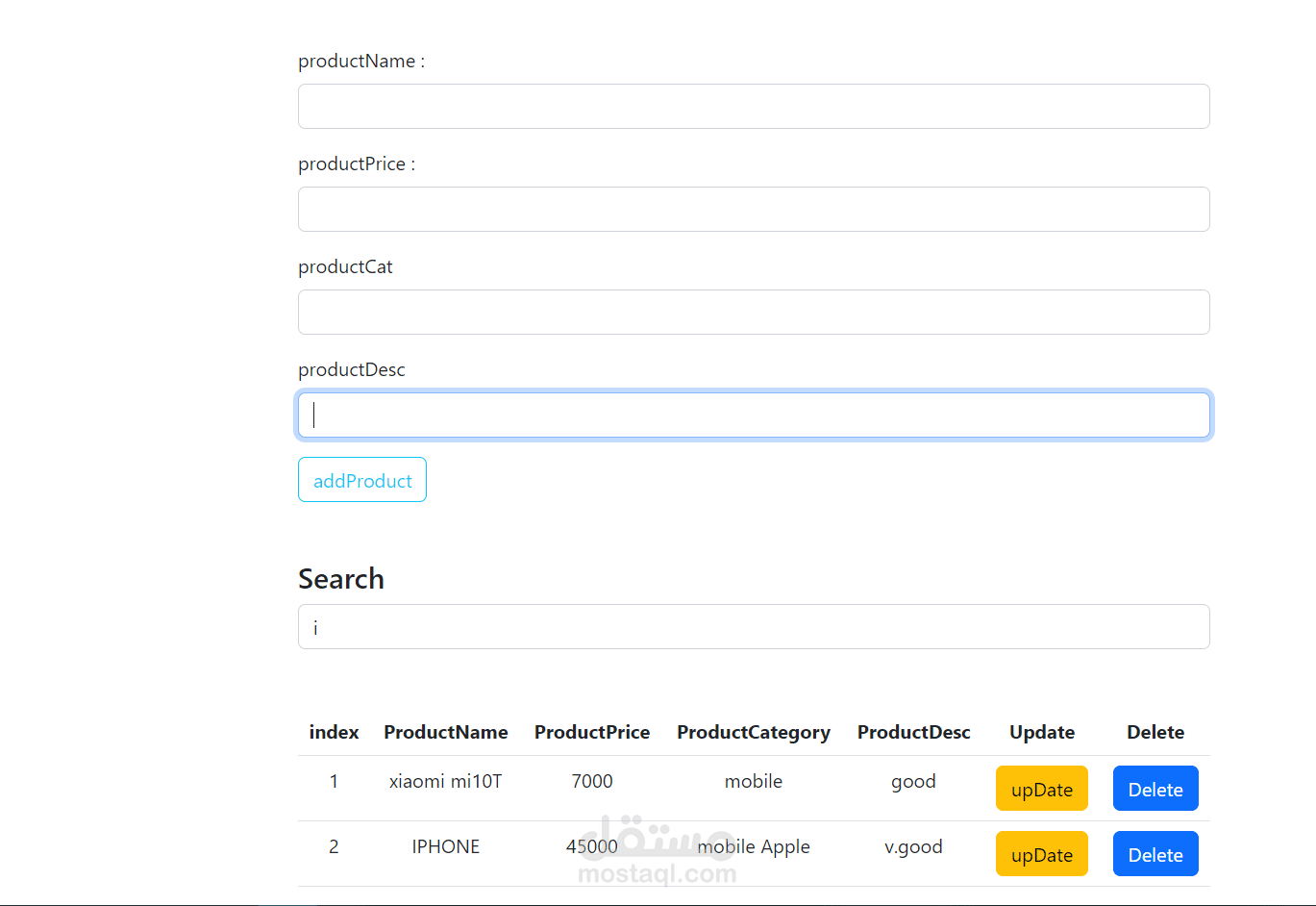Select the IPHONE name cell
Image resolution: width=1316 pixels, height=906 pixels.
click(446, 846)
